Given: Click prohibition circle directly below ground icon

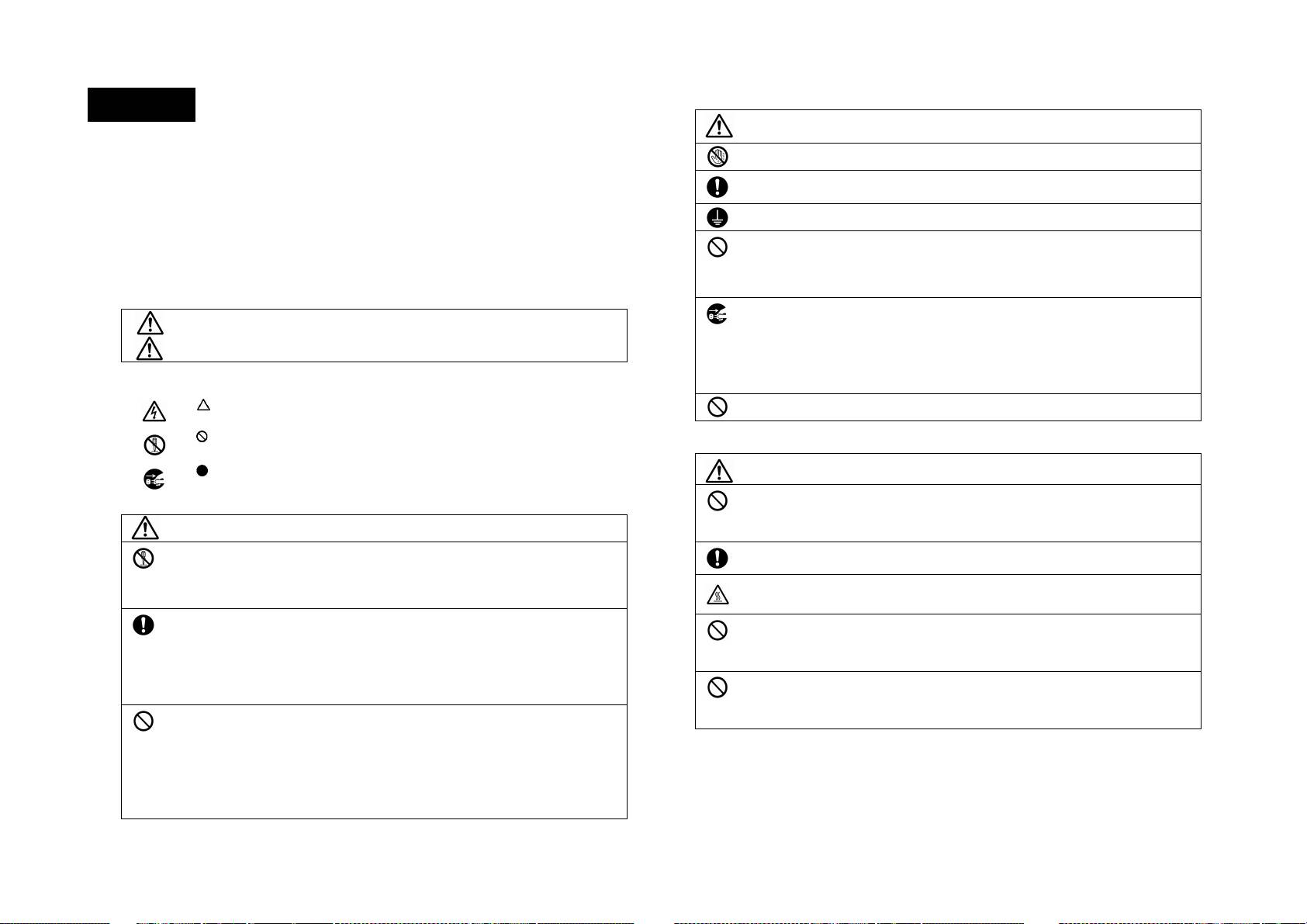Looking at the screenshot, I should [717, 248].
